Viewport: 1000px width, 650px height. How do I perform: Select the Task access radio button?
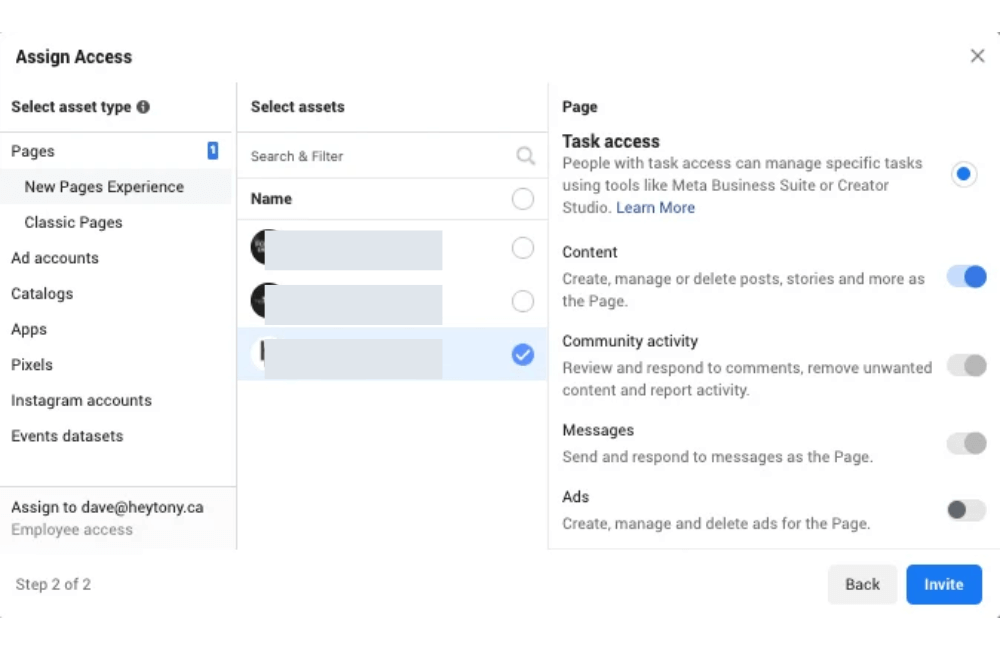[963, 173]
